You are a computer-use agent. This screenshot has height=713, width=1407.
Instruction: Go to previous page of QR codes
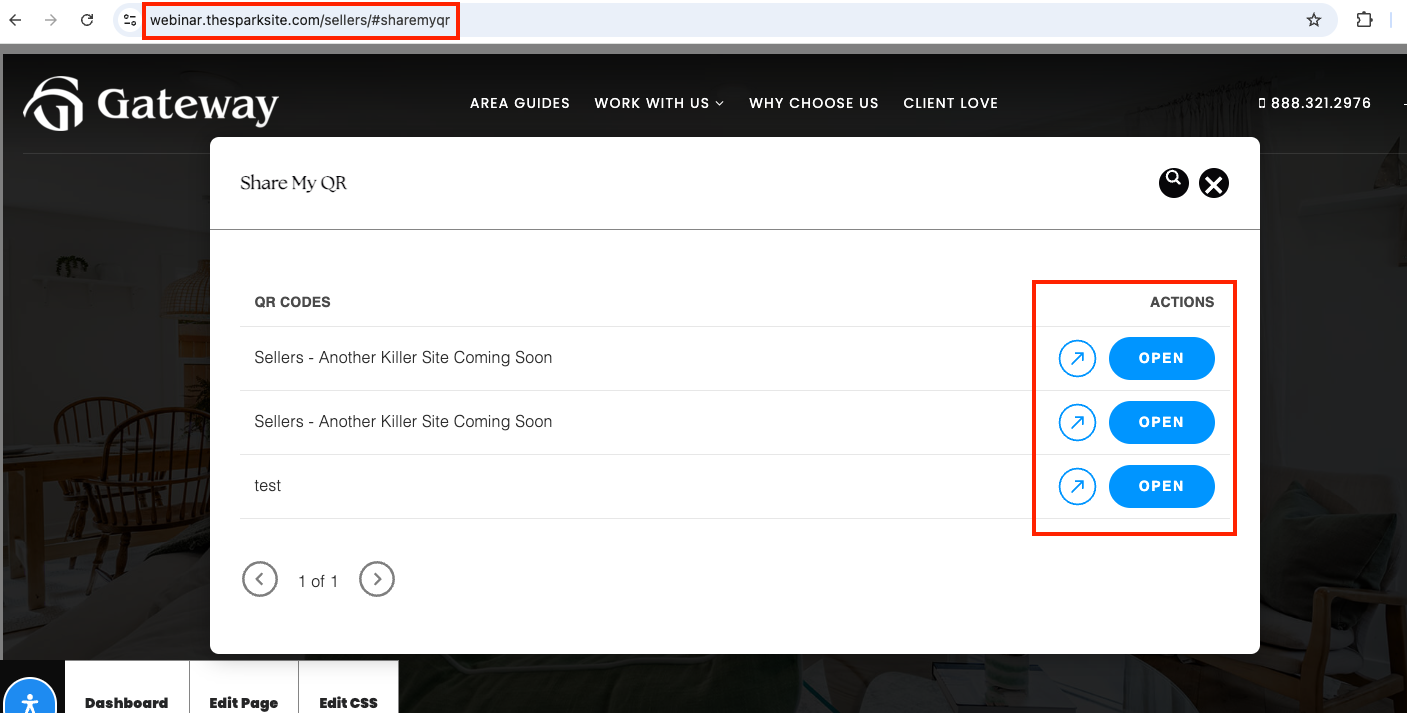pyautogui.click(x=260, y=578)
